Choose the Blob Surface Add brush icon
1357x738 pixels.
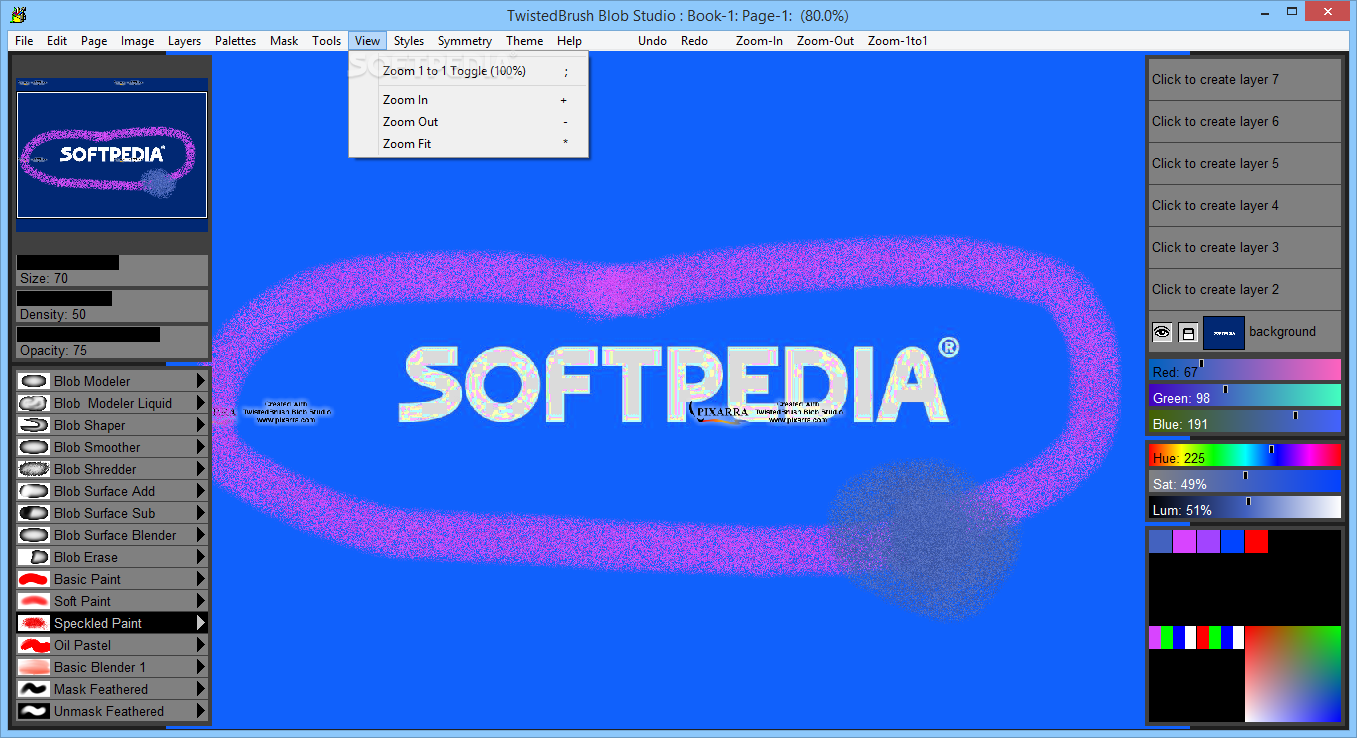tap(34, 491)
